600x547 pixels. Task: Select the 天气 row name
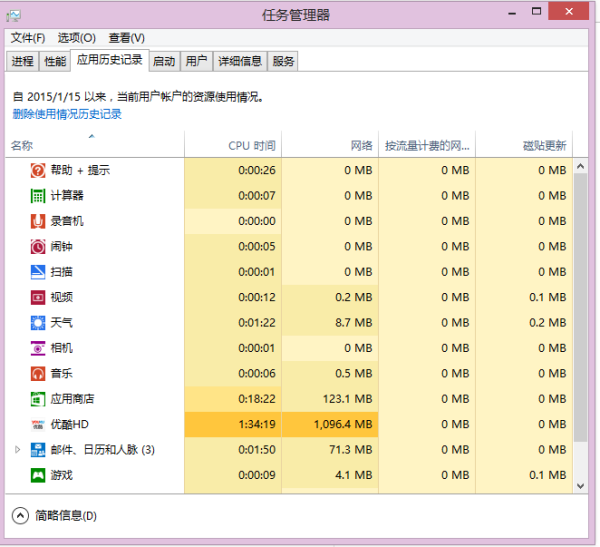click(x=62, y=323)
